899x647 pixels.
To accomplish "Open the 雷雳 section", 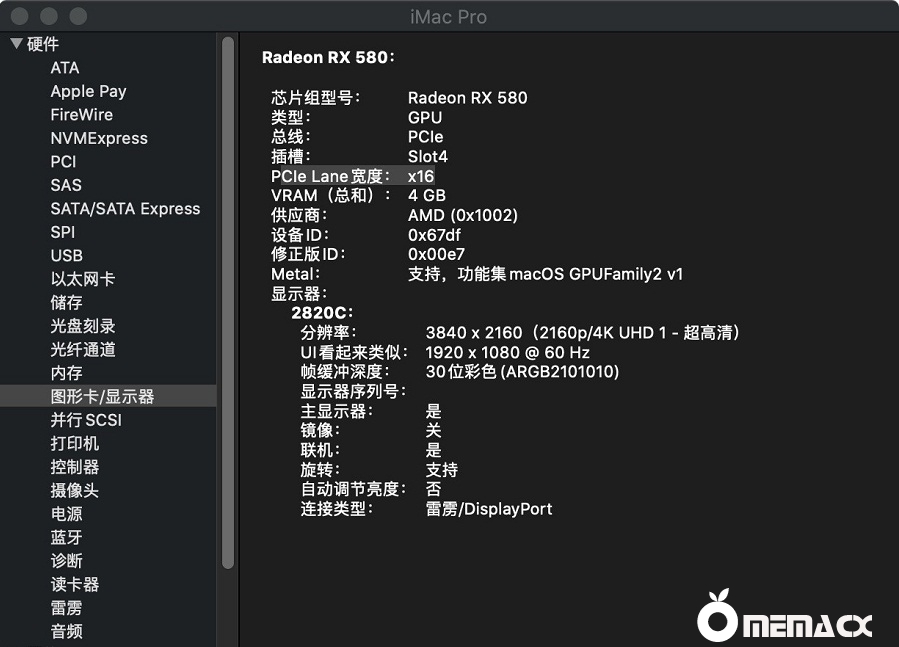I will [x=66, y=608].
